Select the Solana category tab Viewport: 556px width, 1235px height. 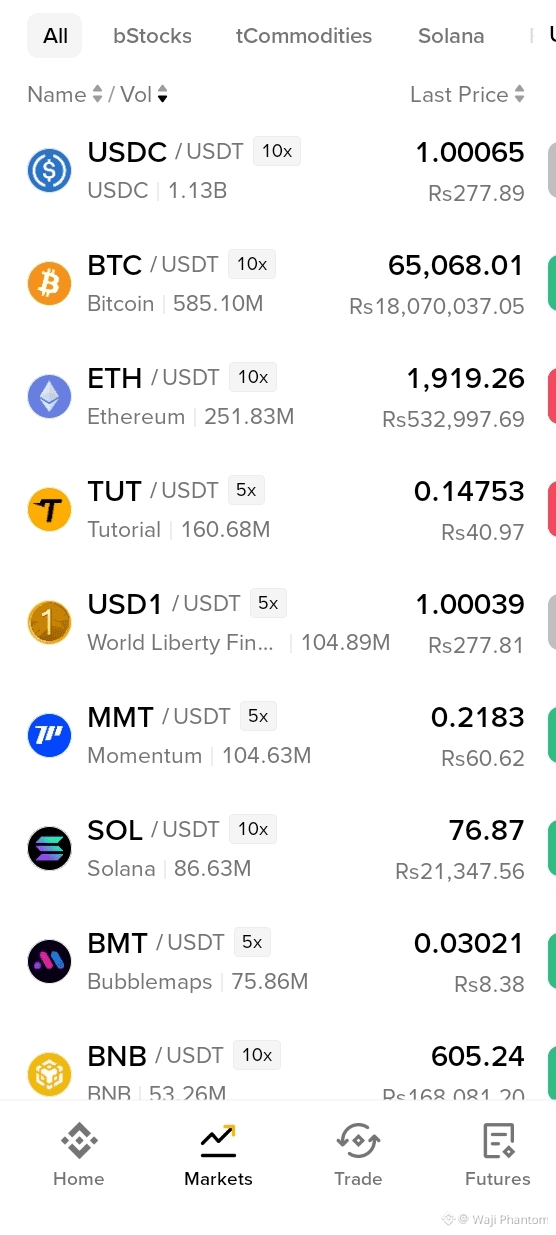coord(451,36)
